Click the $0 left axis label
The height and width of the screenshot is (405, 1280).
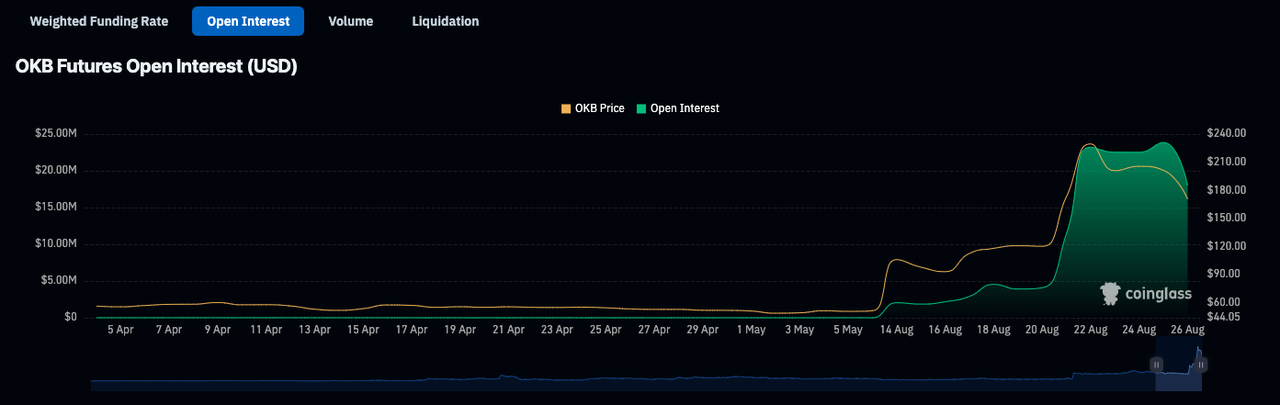point(70,317)
